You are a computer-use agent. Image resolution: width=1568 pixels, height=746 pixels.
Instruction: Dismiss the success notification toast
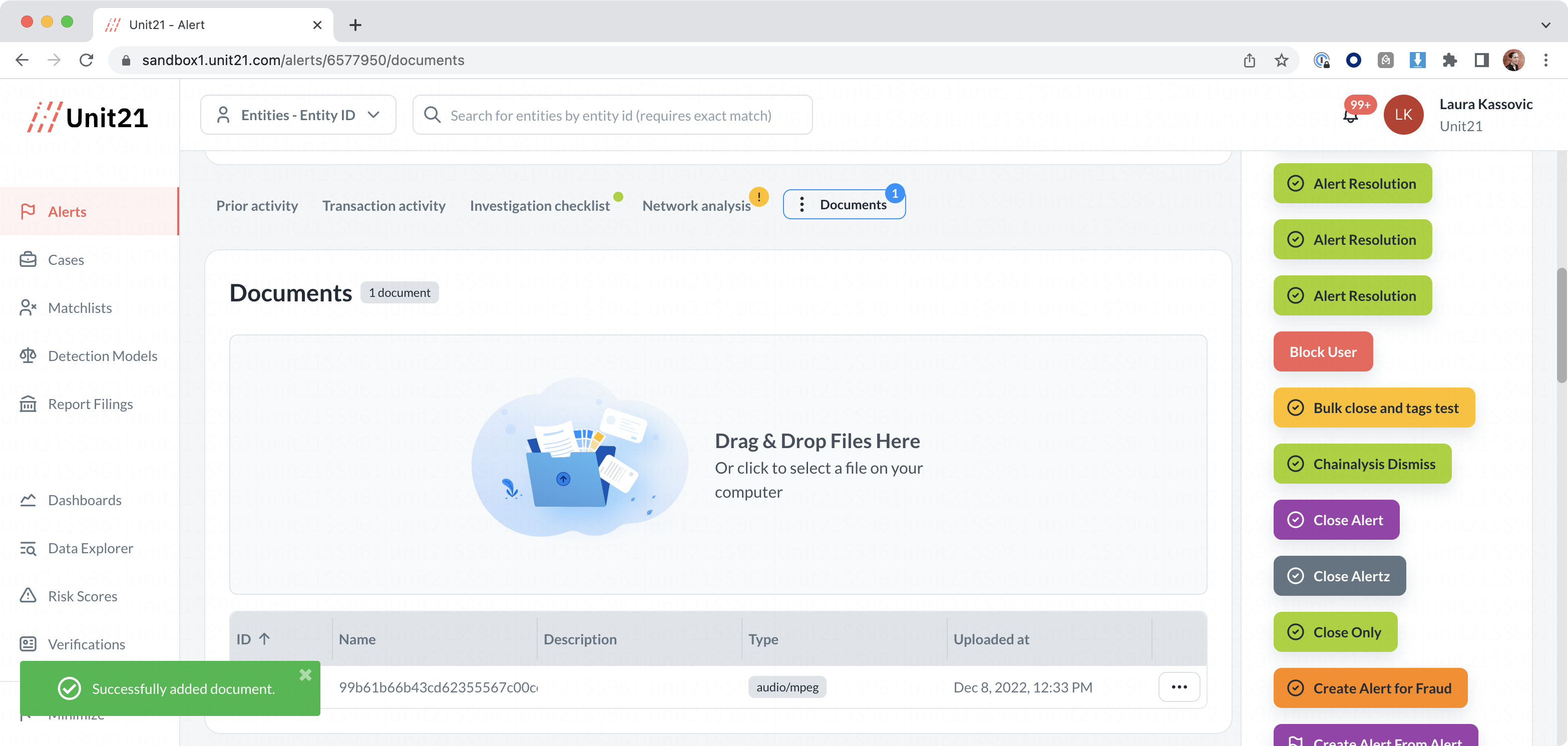click(x=305, y=675)
